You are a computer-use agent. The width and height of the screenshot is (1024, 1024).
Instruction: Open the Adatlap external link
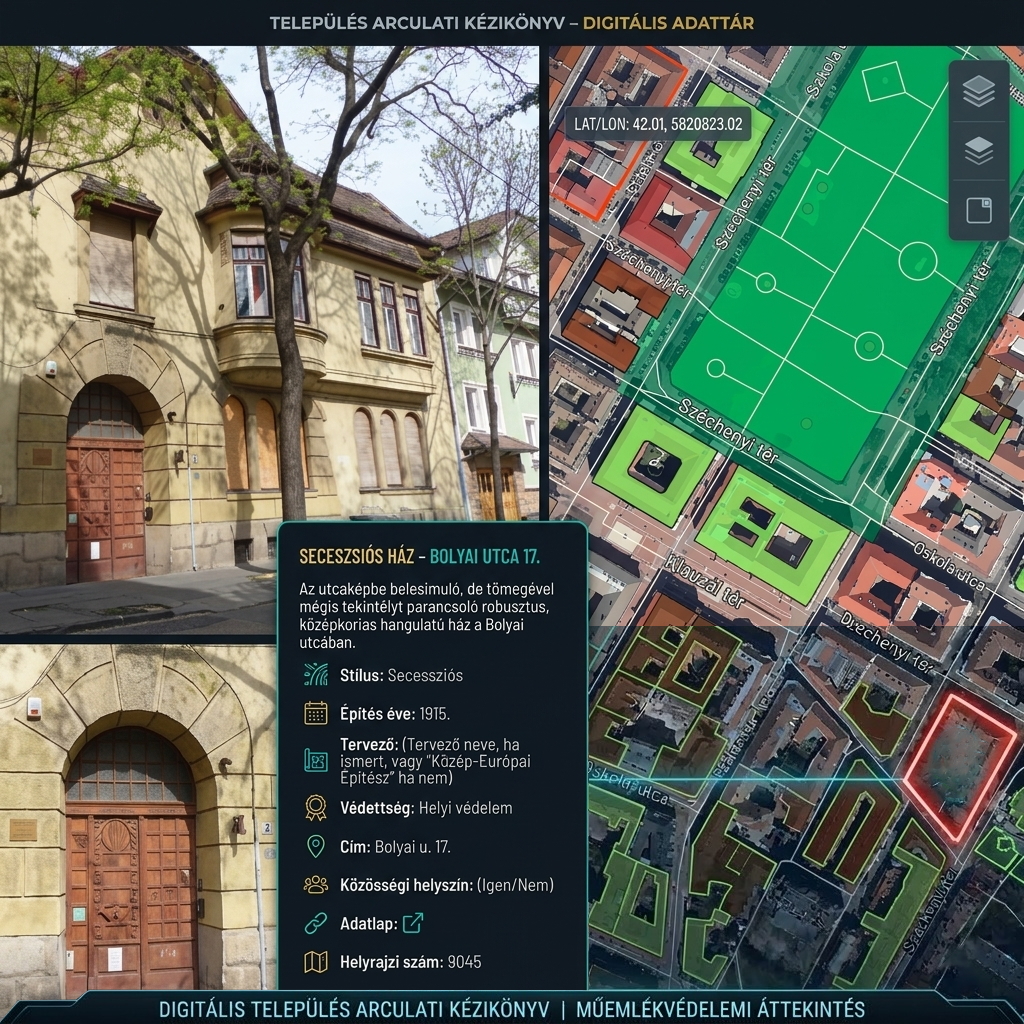tap(413, 923)
